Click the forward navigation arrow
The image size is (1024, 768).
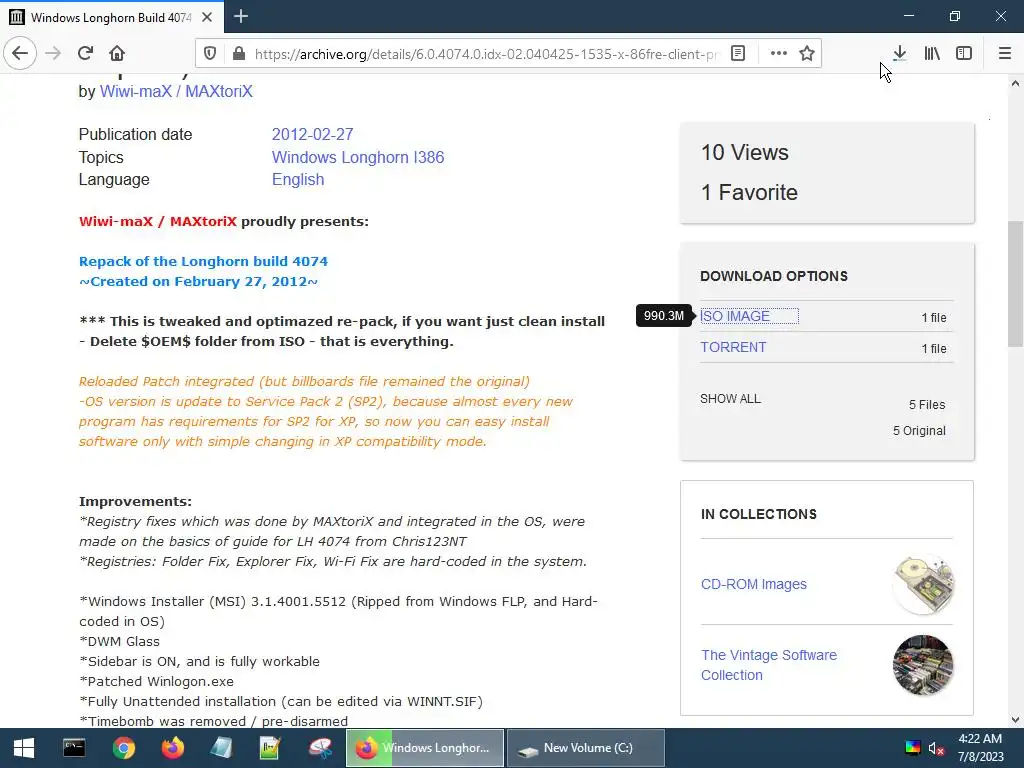(x=53, y=53)
